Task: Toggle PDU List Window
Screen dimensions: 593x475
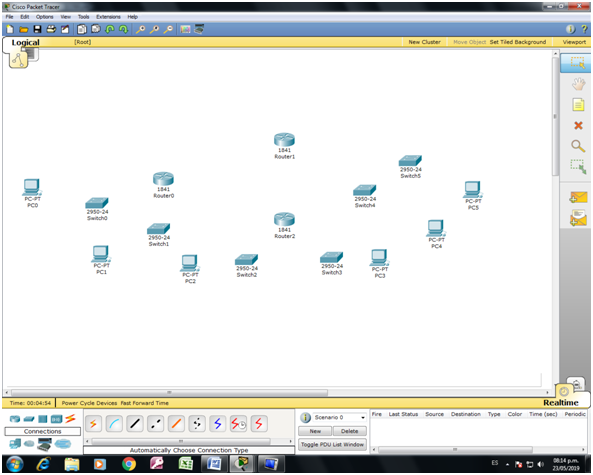Action: pos(332,444)
